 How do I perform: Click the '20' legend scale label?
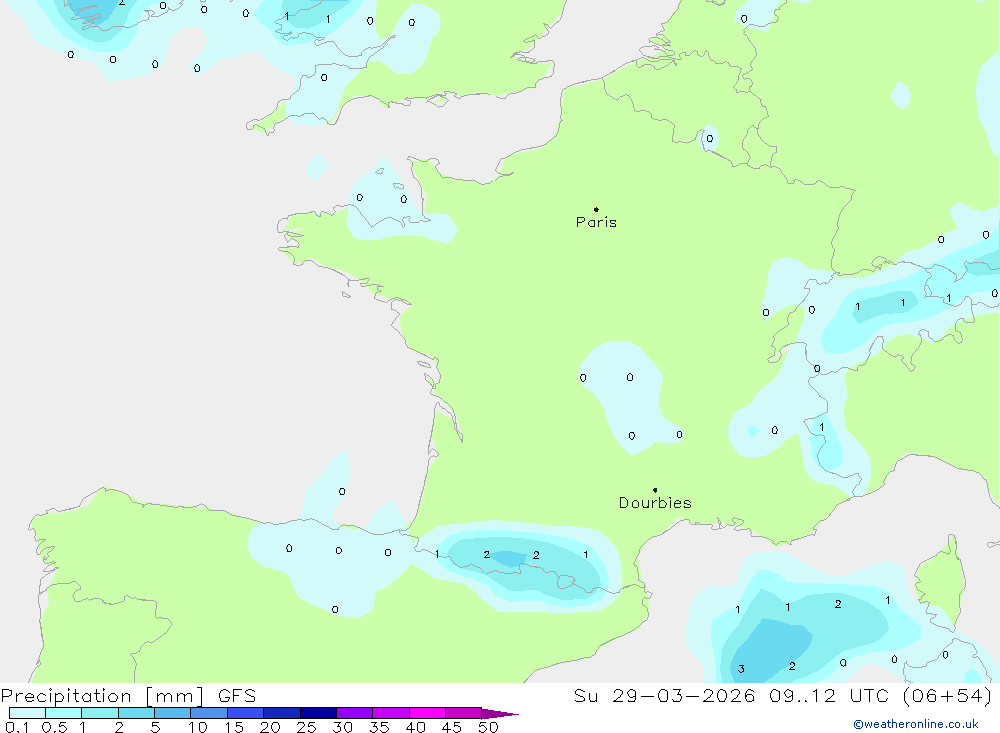pos(270,727)
